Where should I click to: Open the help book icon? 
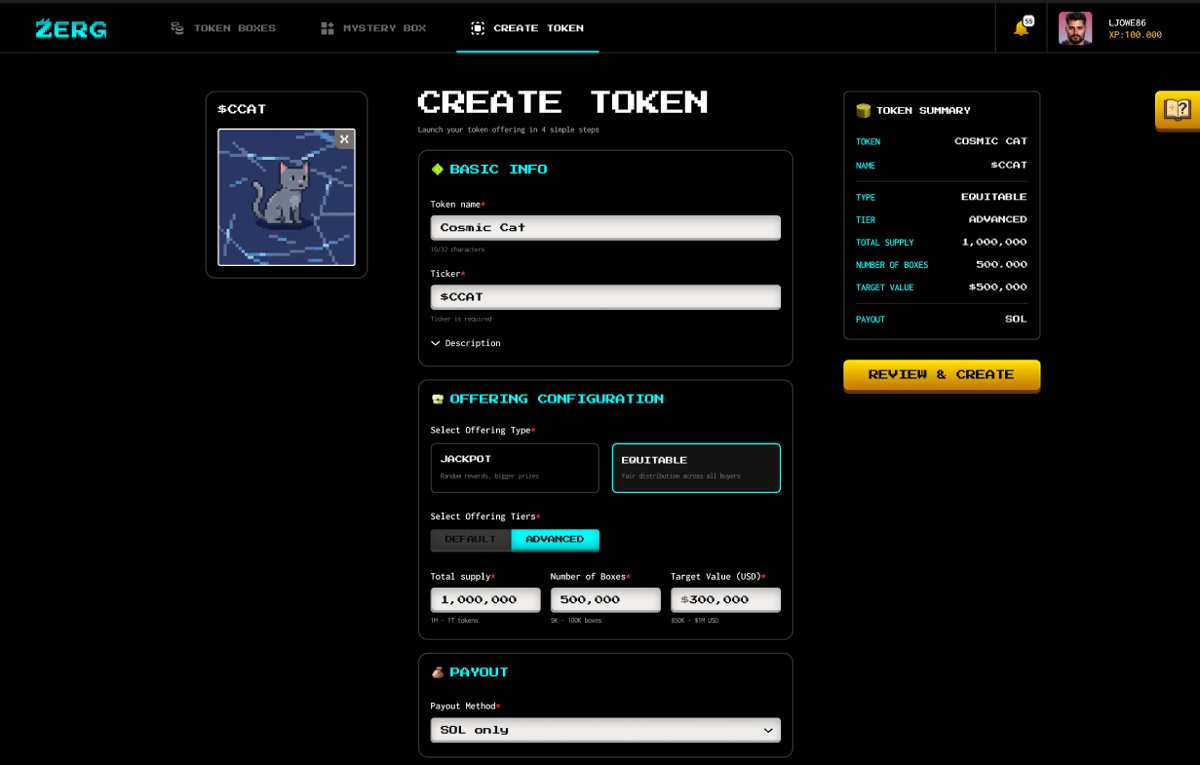click(x=1177, y=110)
